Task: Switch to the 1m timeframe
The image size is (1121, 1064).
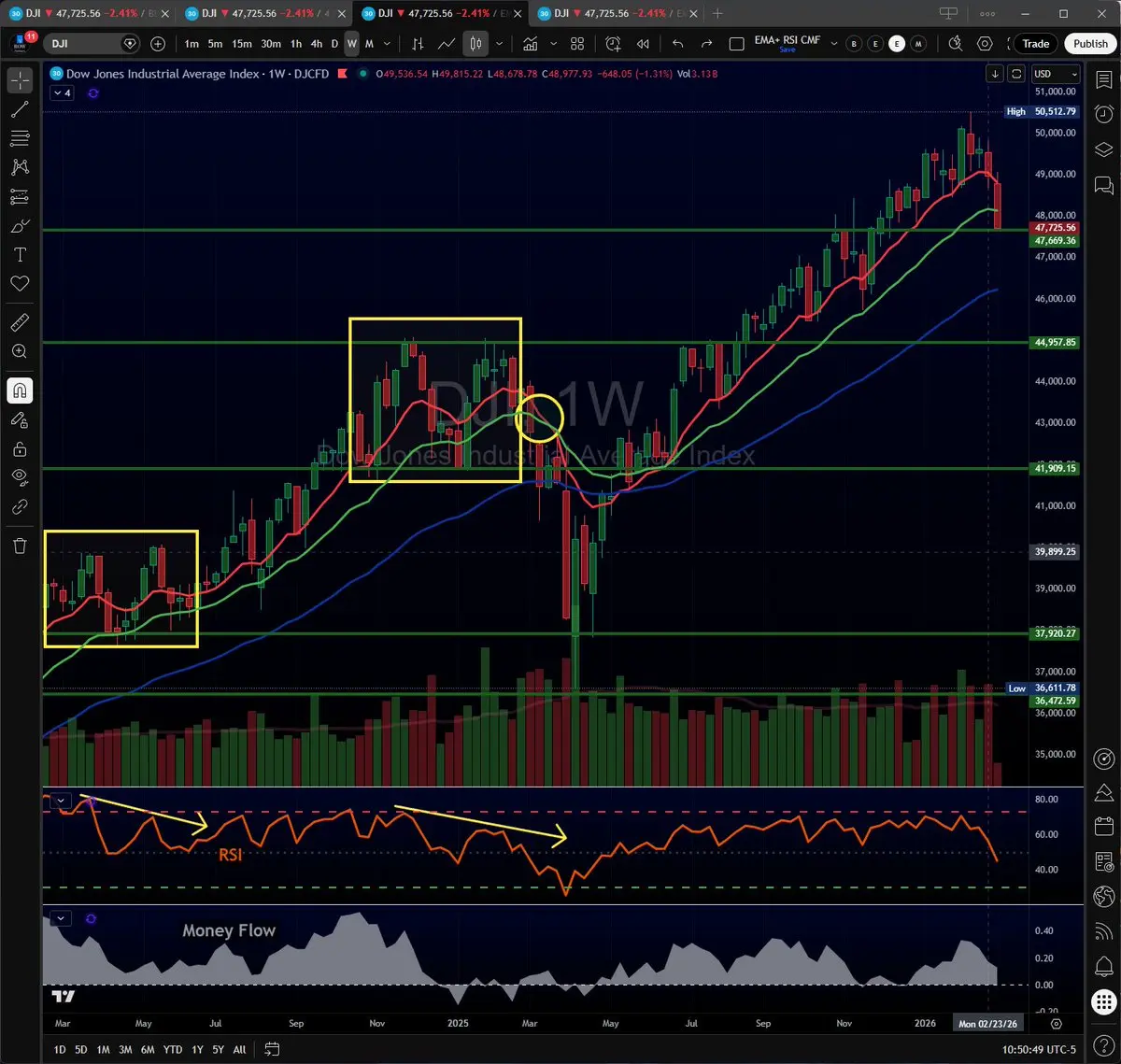Action: pyautogui.click(x=191, y=44)
